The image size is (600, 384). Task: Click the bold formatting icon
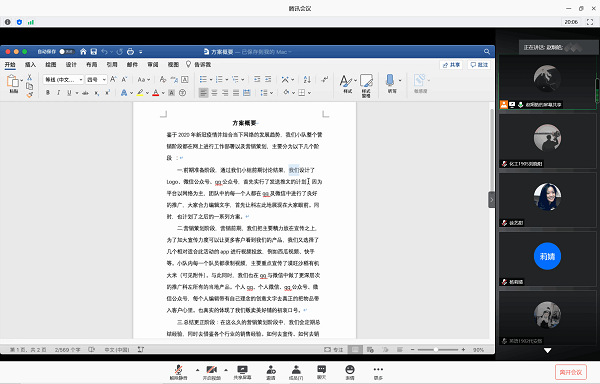point(48,93)
